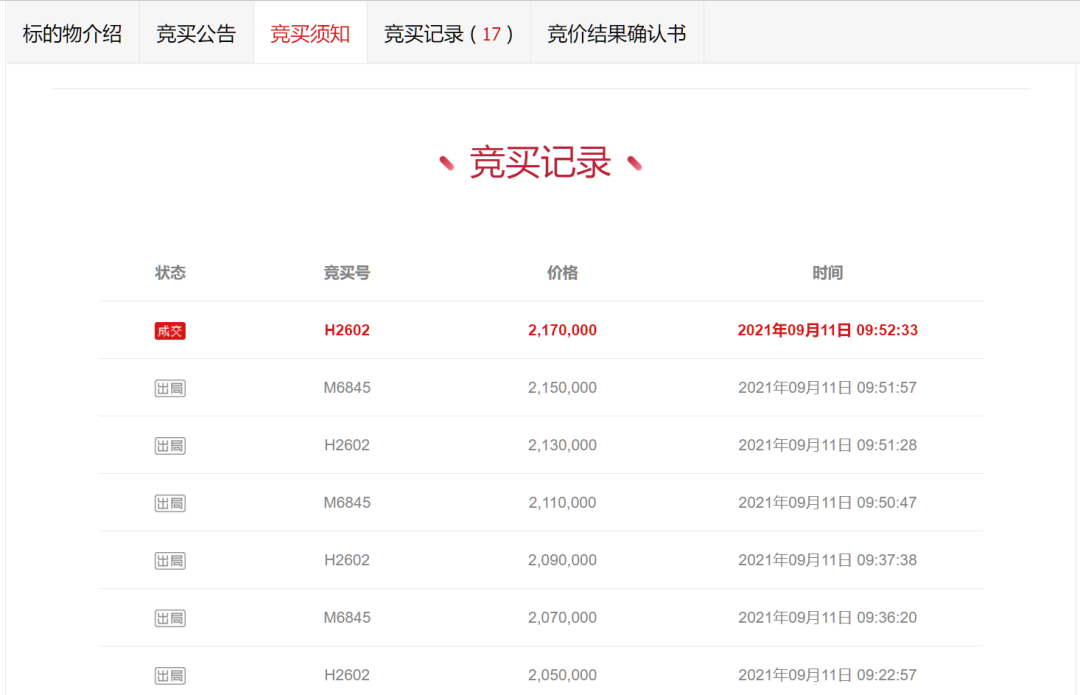
Task: Click the 出局 badge on the 09:37:38 row
Action: tap(170, 560)
